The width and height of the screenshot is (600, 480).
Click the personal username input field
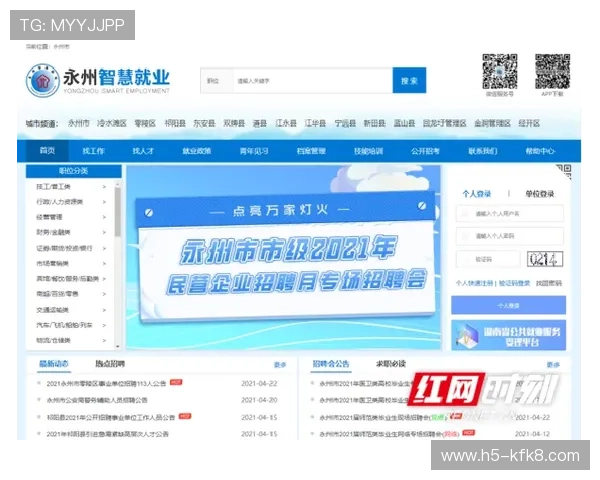click(510, 213)
